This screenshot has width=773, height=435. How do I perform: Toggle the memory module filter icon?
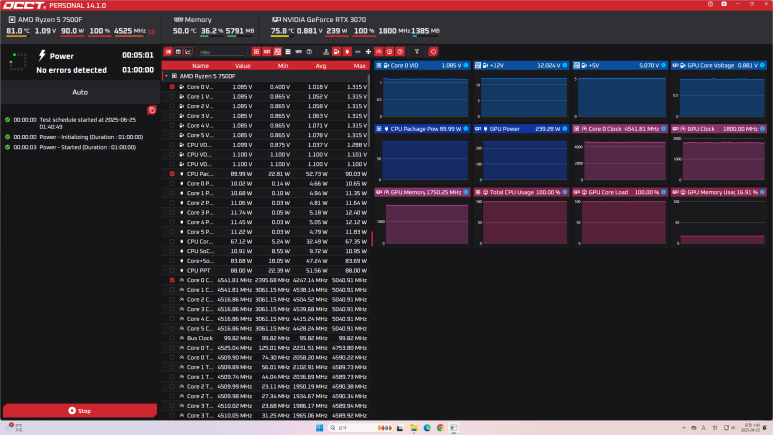pyautogui.click(x=298, y=52)
